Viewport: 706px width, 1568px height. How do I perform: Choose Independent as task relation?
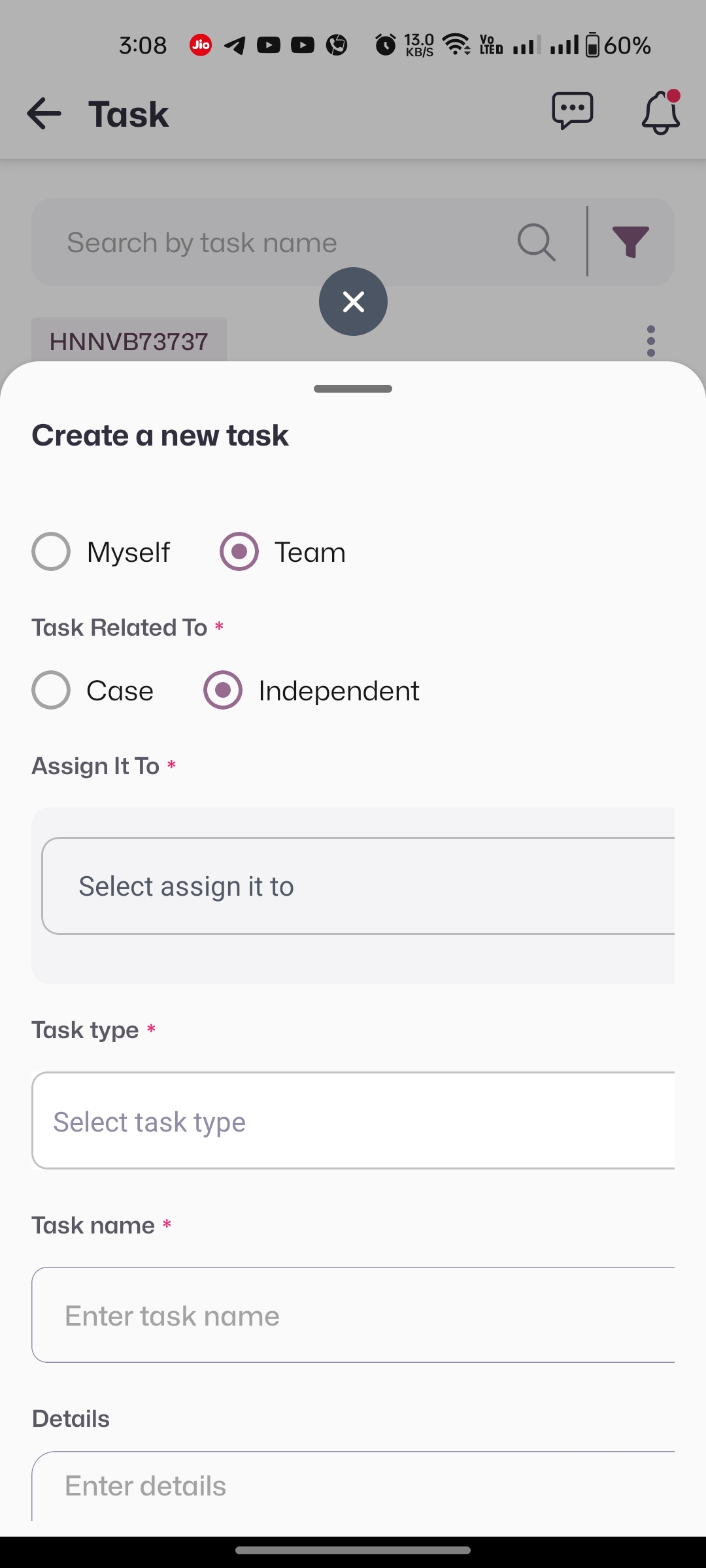(223, 691)
